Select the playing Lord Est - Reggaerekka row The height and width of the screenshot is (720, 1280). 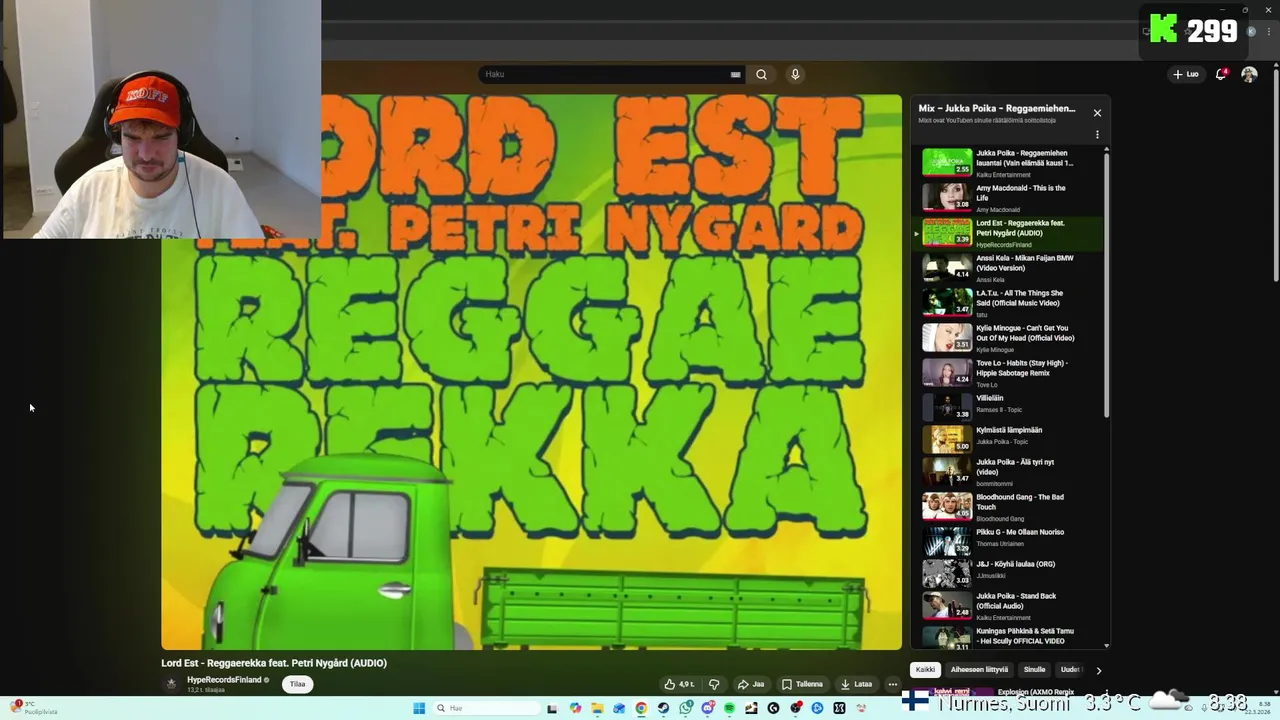(1005, 233)
